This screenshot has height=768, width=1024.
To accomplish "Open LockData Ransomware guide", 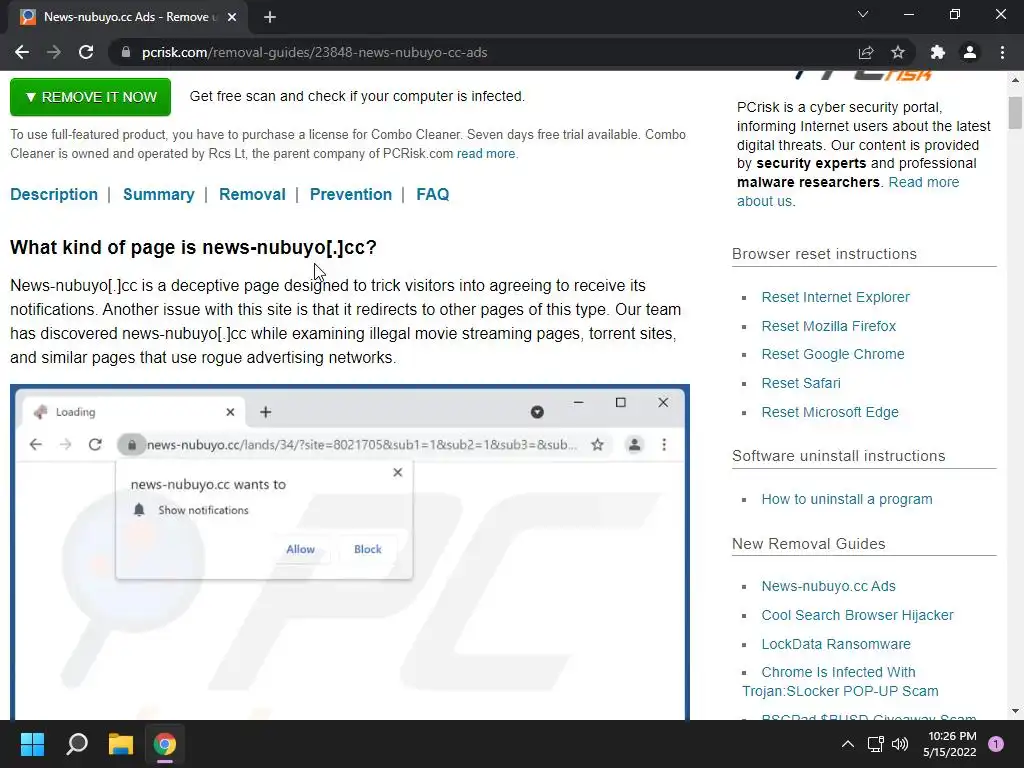I will click(836, 644).
